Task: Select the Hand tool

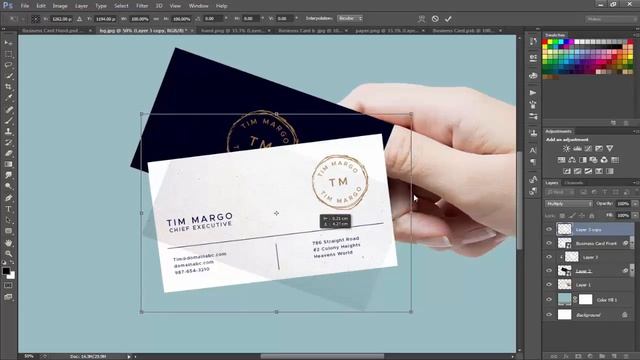Action: pos(8,242)
